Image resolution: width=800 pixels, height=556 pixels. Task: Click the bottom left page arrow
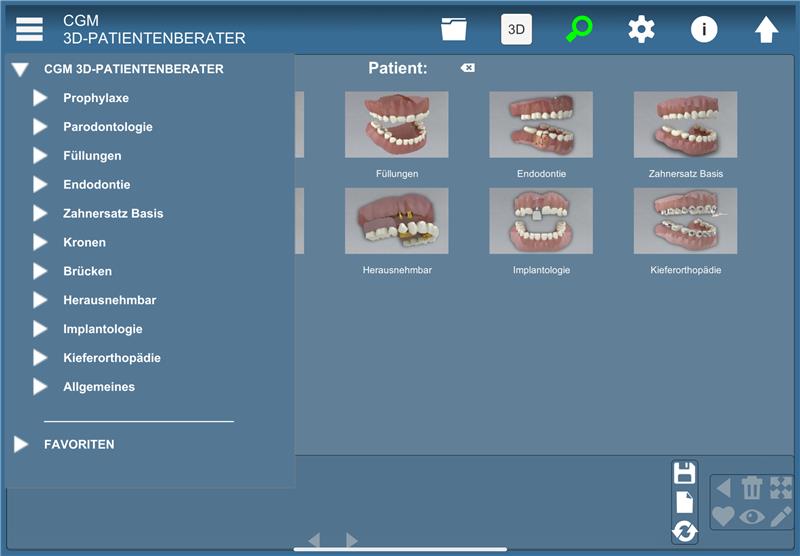tap(314, 540)
